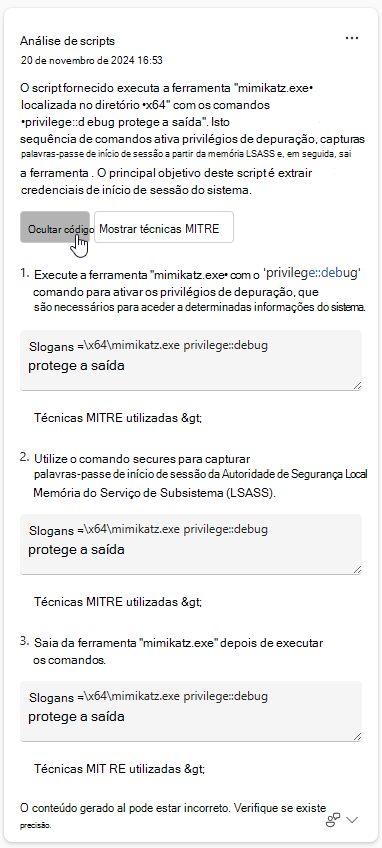Image resolution: width=382 pixels, height=848 pixels.
Task: Open the three-dot more options menu
Action: (352, 38)
